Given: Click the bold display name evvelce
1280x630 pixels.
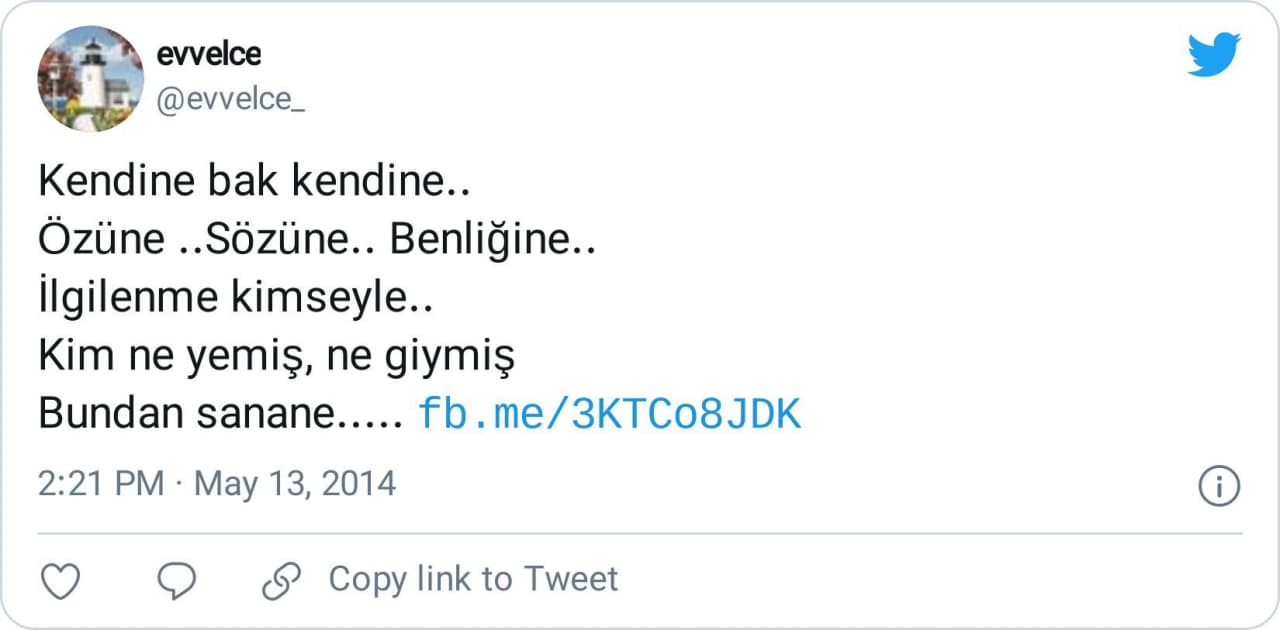Looking at the screenshot, I should pos(209,52).
